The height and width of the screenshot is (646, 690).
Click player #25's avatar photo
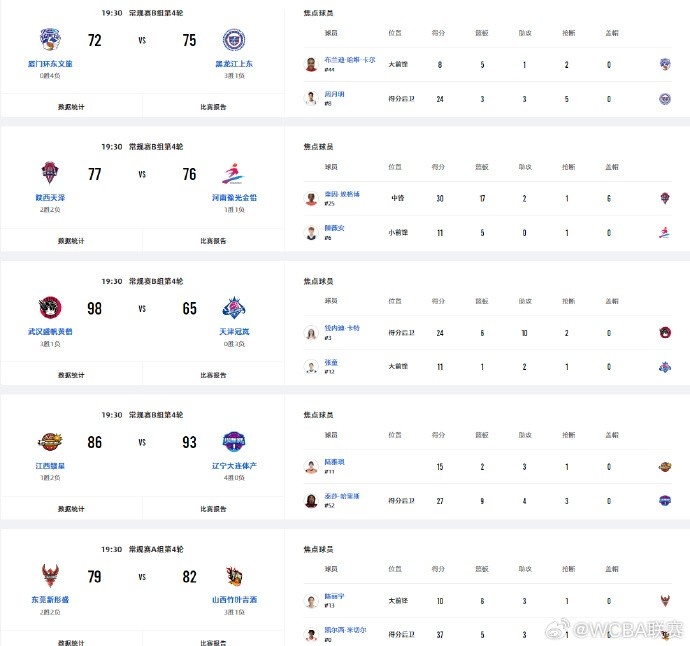311,198
